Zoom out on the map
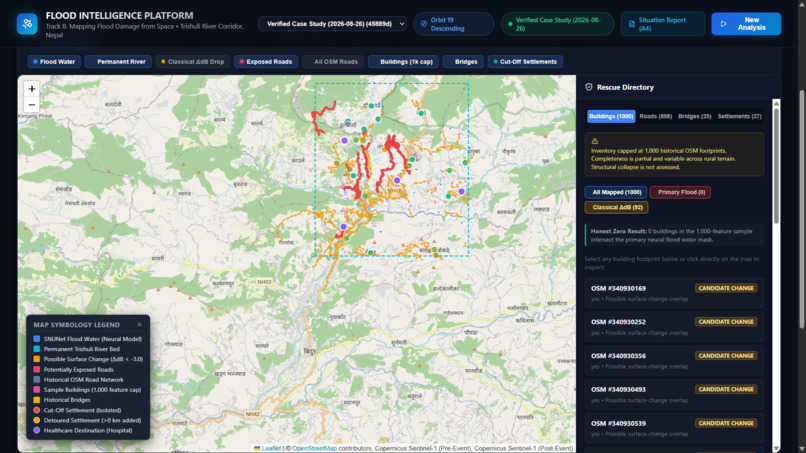Screen dimensions: 806x453 32,104
